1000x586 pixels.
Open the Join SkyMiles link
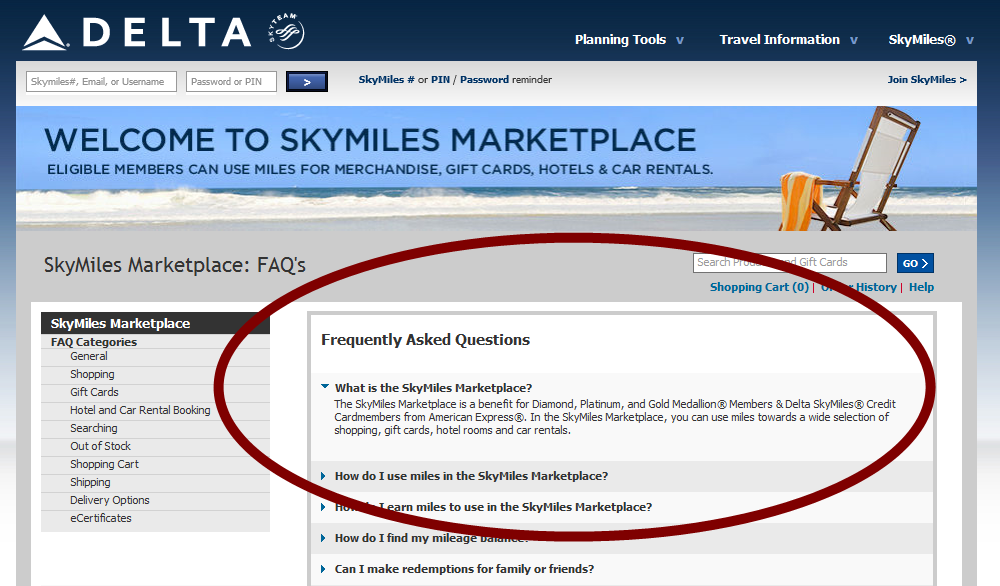(926, 80)
